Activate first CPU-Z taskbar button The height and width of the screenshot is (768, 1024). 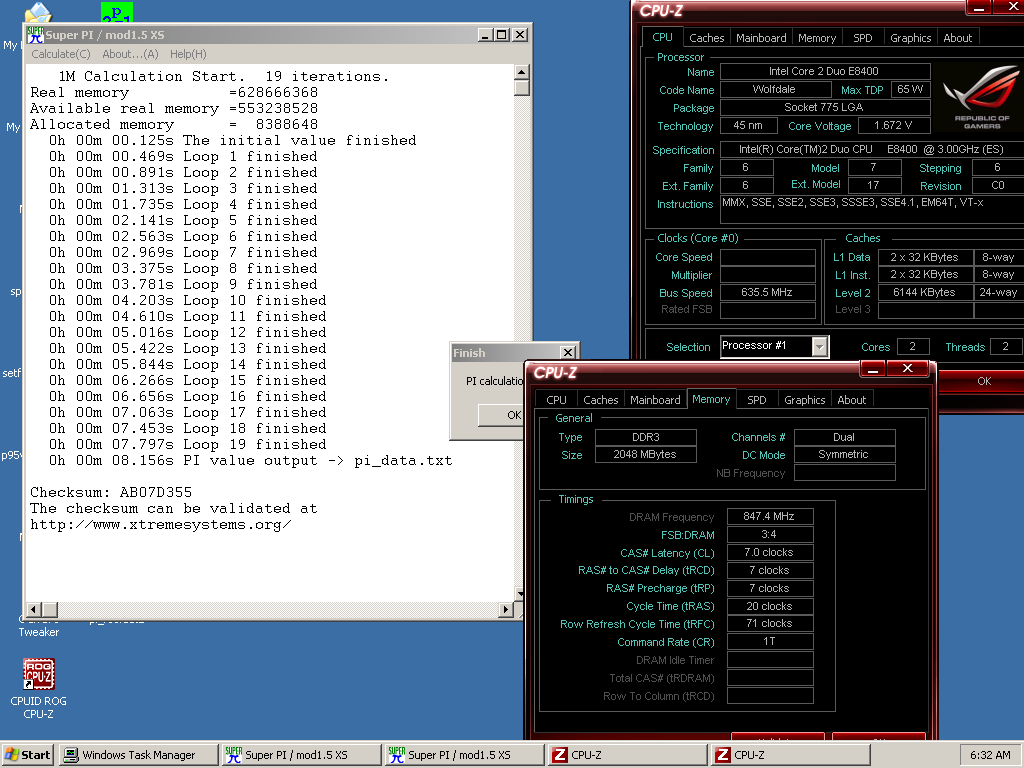[x=627, y=755]
